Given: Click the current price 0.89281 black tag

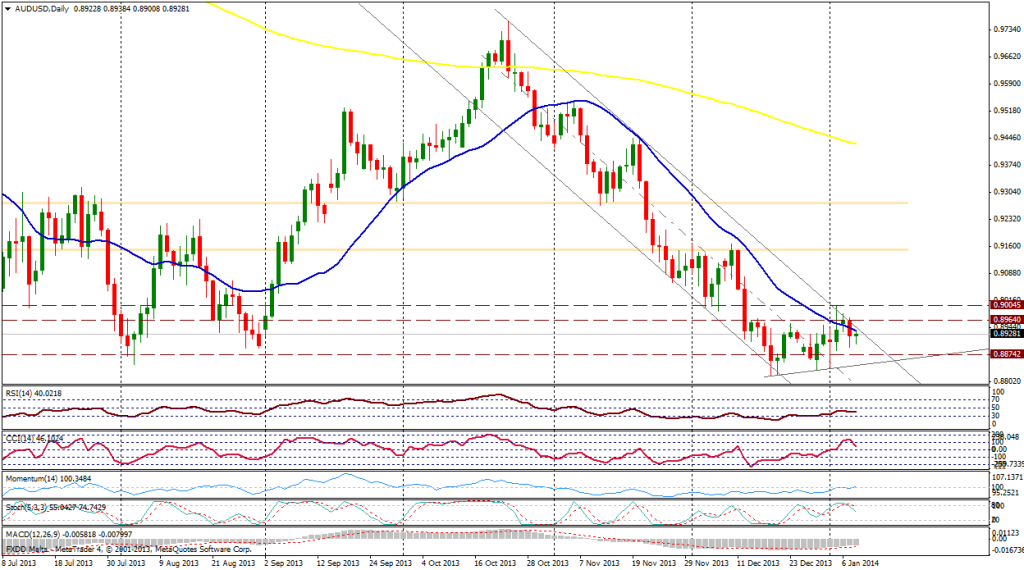Looking at the screenshot, I should 1004,333.
